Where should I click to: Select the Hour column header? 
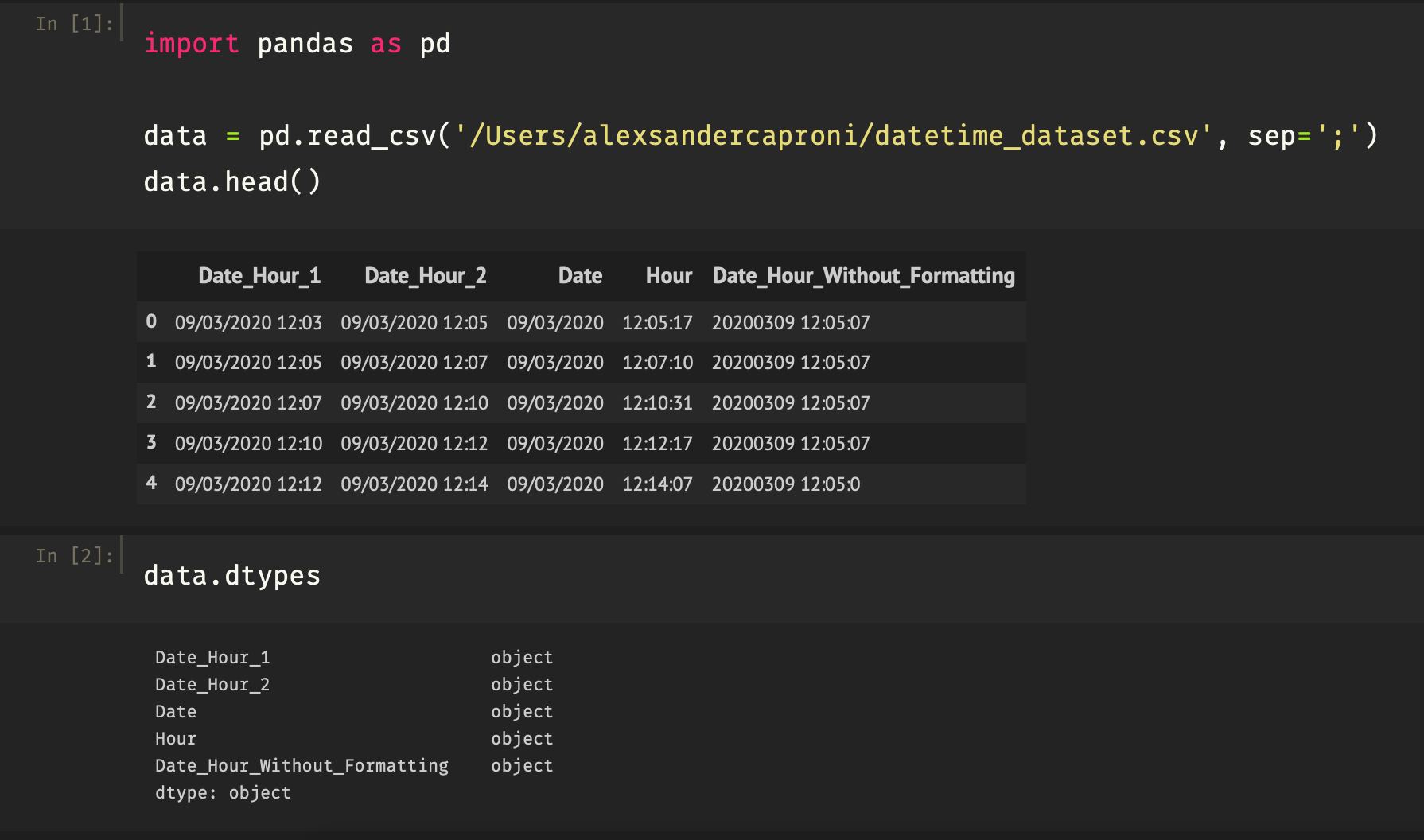coord(669,276)
